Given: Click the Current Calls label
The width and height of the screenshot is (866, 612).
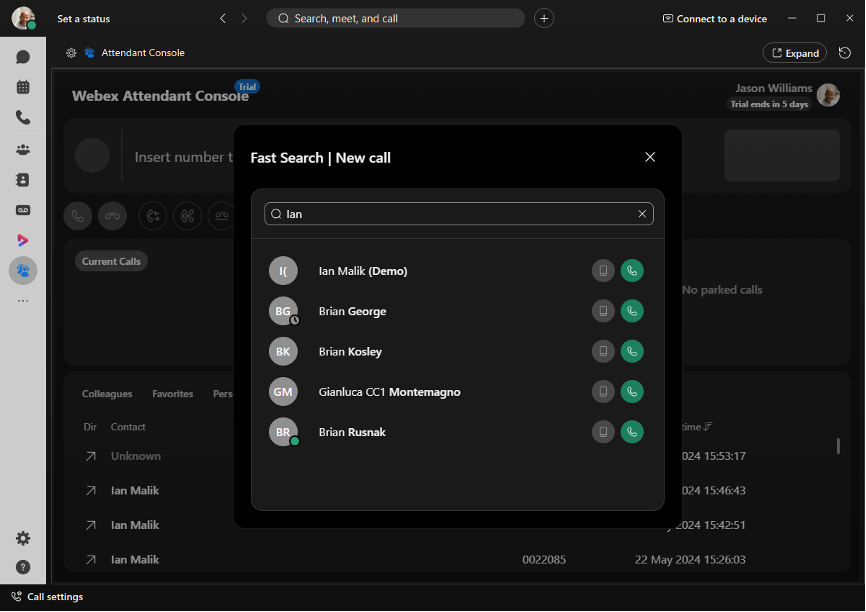Looking at the screenshot, I should pyautogui.click(x=111, y=261).
